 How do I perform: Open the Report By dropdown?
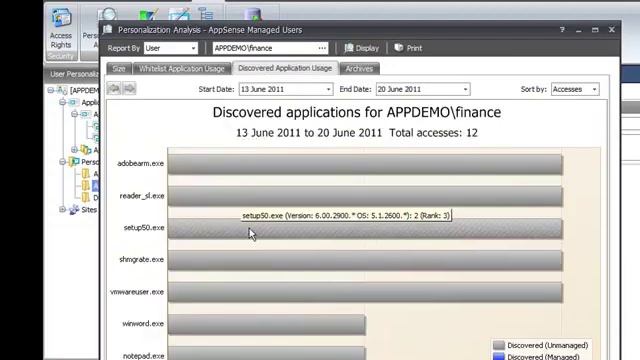[x=193, y=48]
